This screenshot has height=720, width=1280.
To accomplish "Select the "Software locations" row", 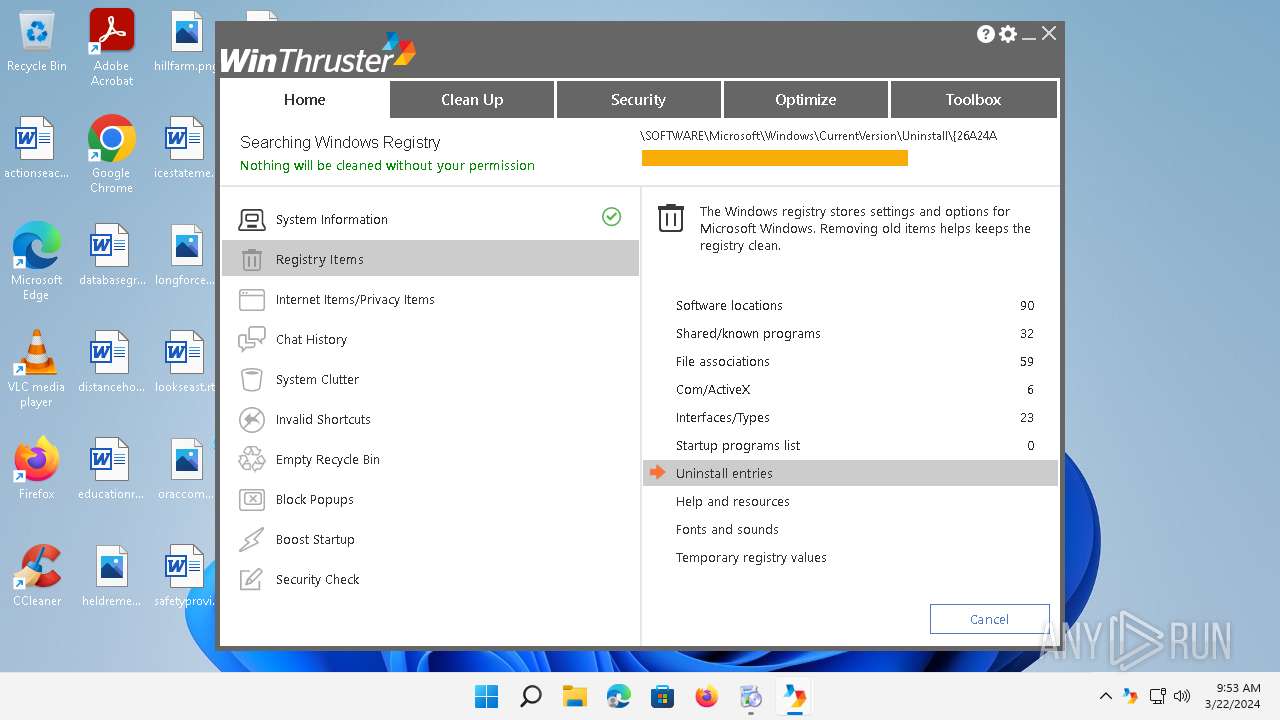I will click(850, 306).
